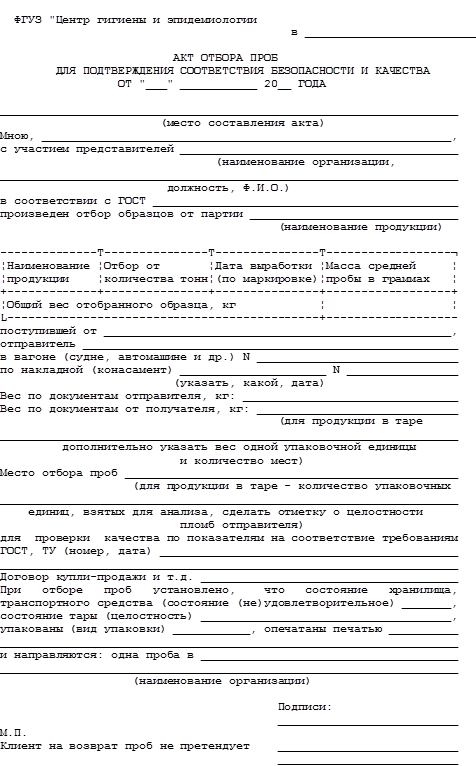
Task: Click the blank after 'Договор купли-продажи и т.д.'
Action: (x=329, y=577)
